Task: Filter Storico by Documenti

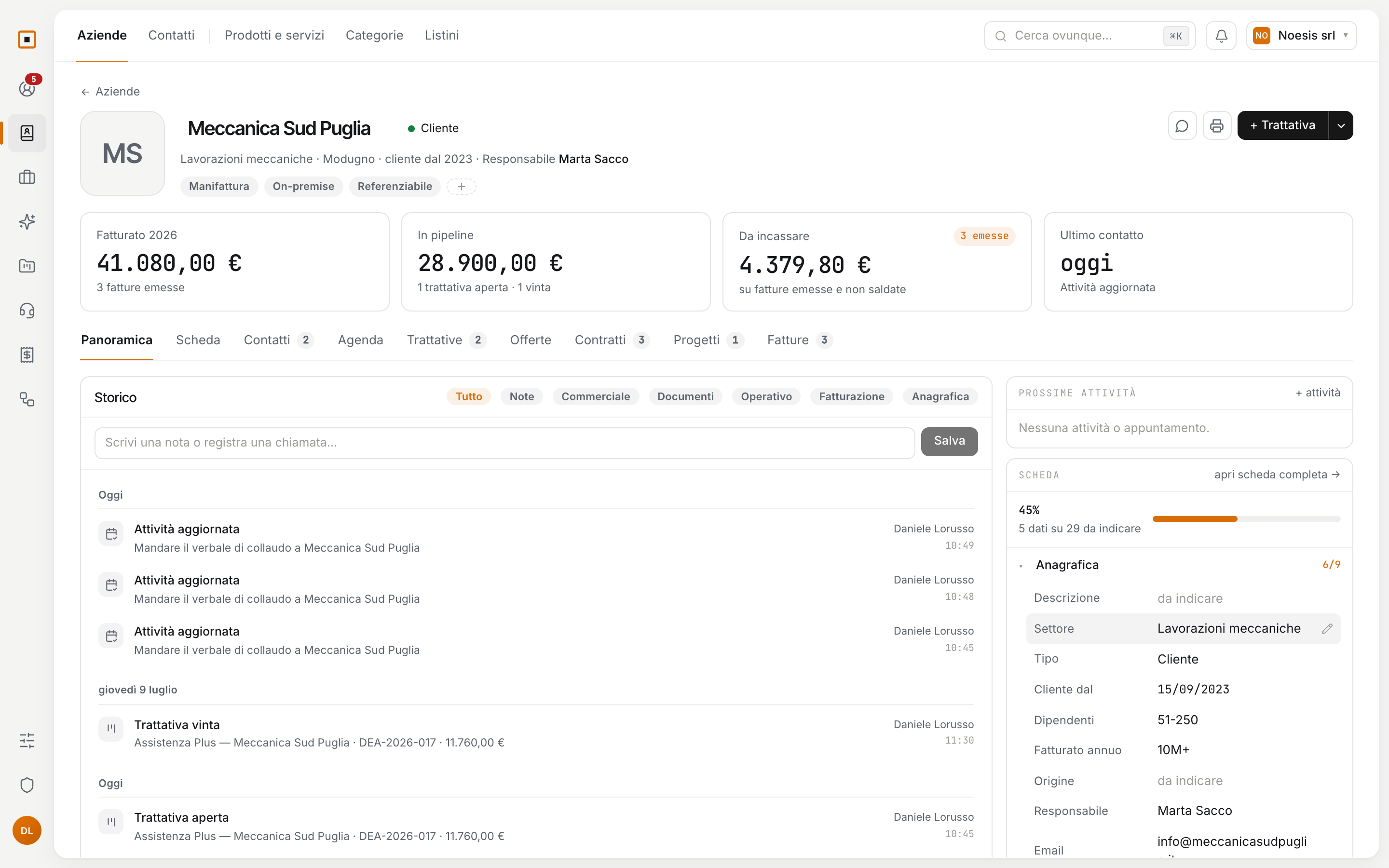Action: 685,396
